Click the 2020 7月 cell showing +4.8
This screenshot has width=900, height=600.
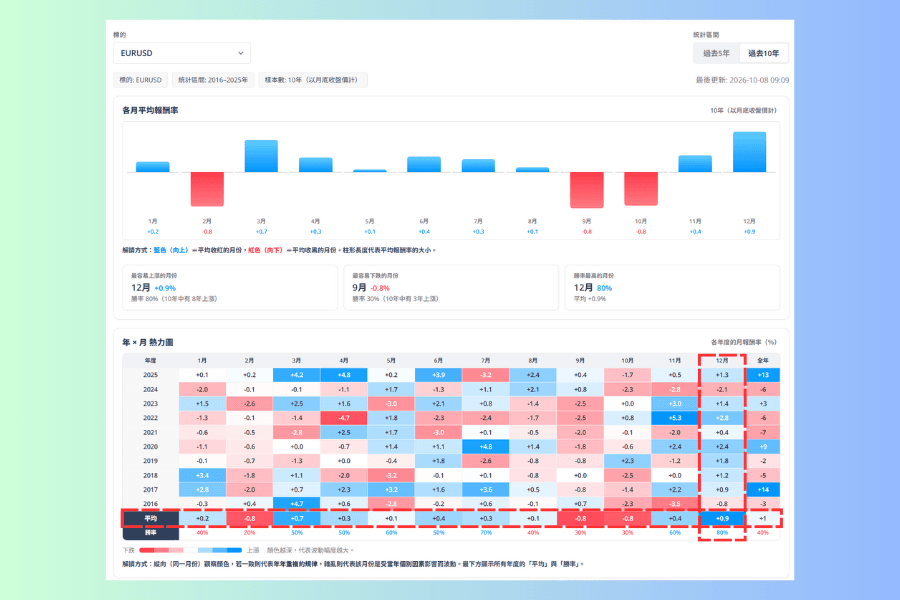click(x=486, y=447)
